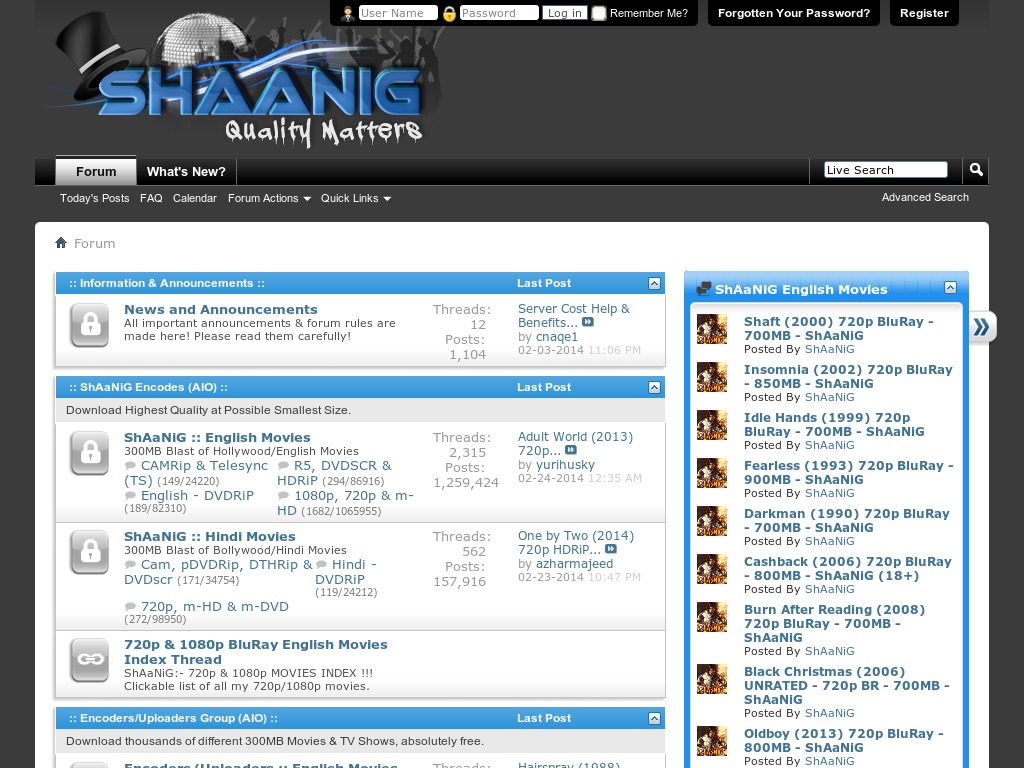Viewport: 1024px width, 768px height.
Task: Collapse ShAaNiG English Movies sidebar block
Action: coord(951,287)
